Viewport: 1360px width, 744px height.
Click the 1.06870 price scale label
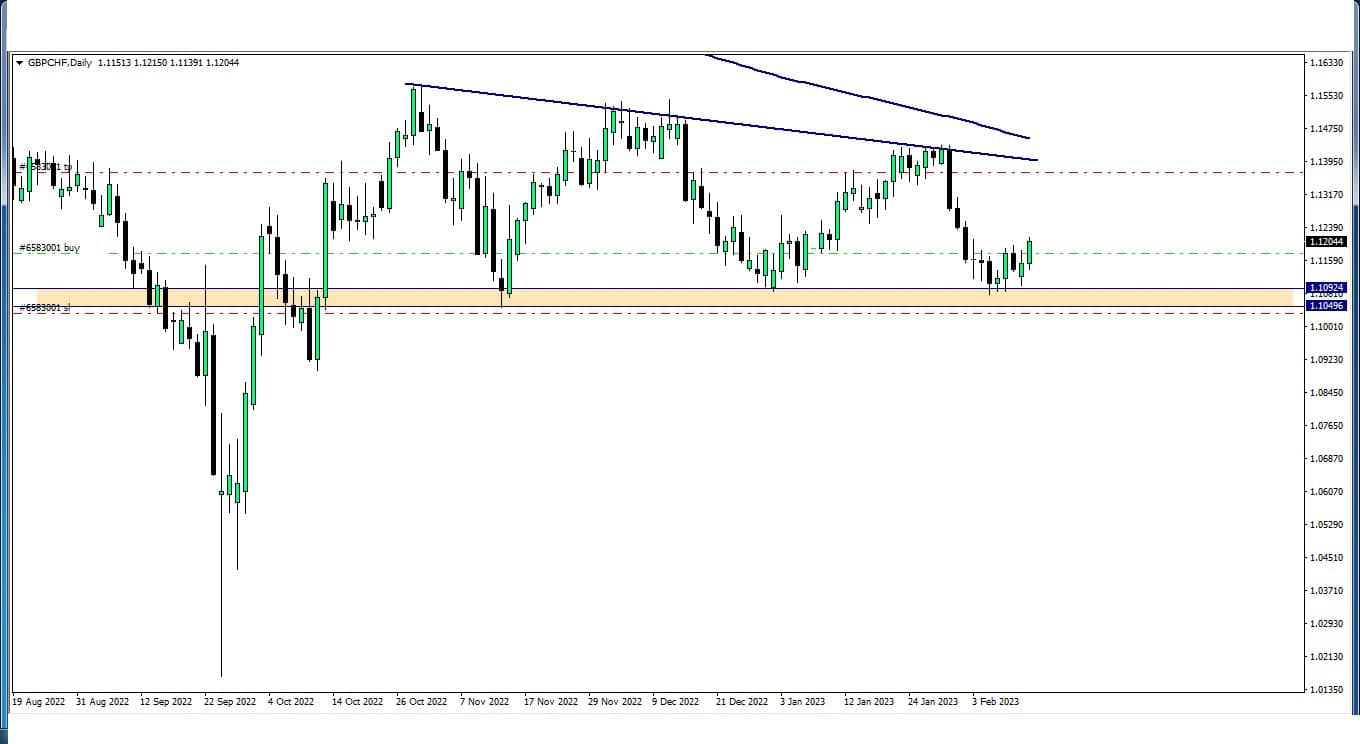[1326, 459]
